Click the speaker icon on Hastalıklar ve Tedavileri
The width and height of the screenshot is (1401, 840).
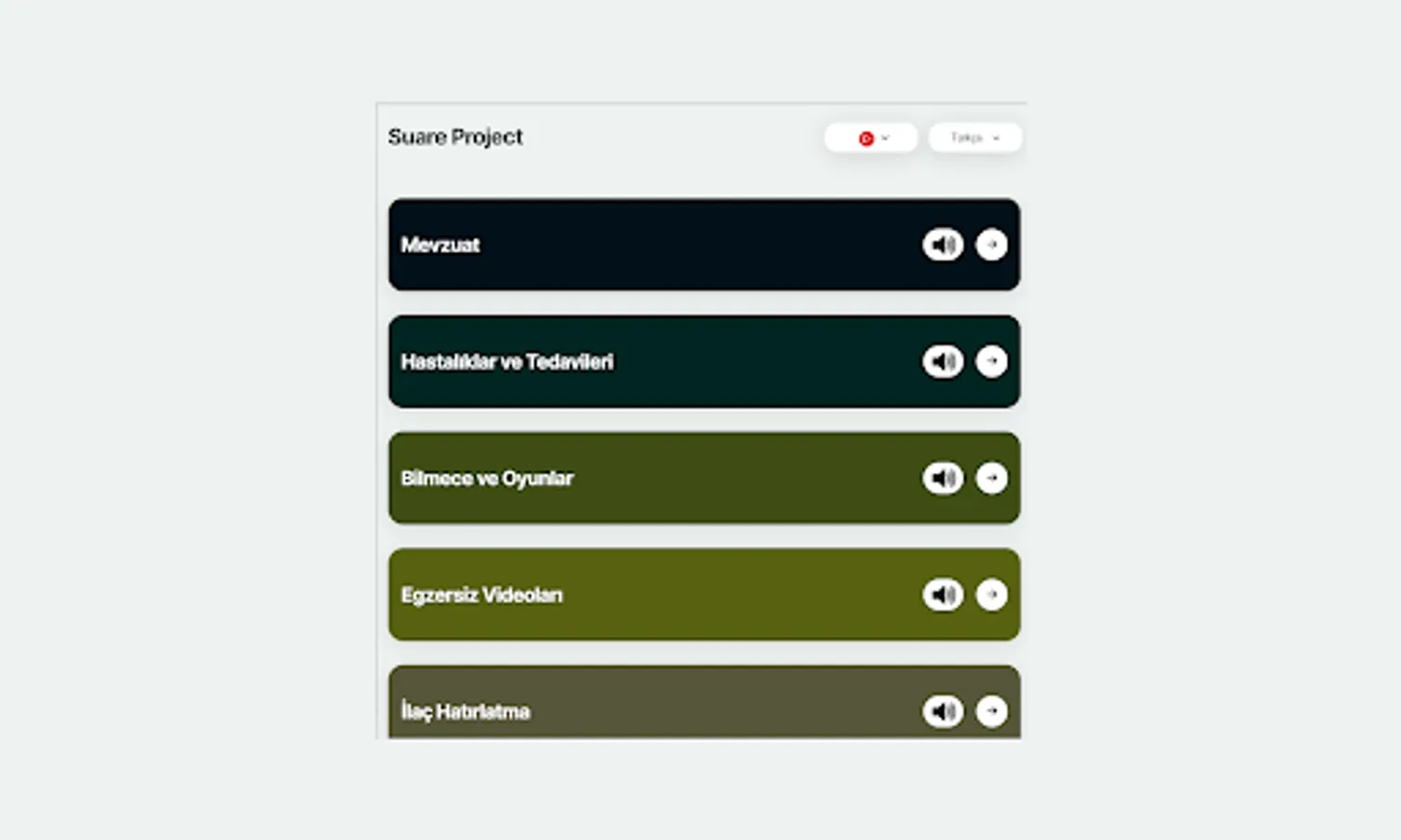tap(943, 361)
